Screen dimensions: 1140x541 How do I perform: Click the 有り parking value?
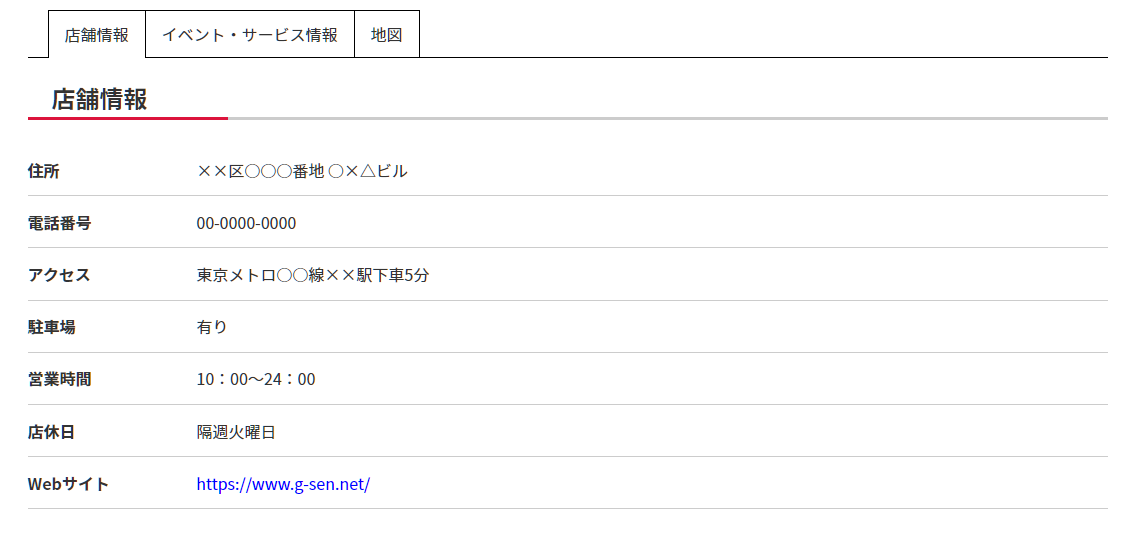click(212, 327)
